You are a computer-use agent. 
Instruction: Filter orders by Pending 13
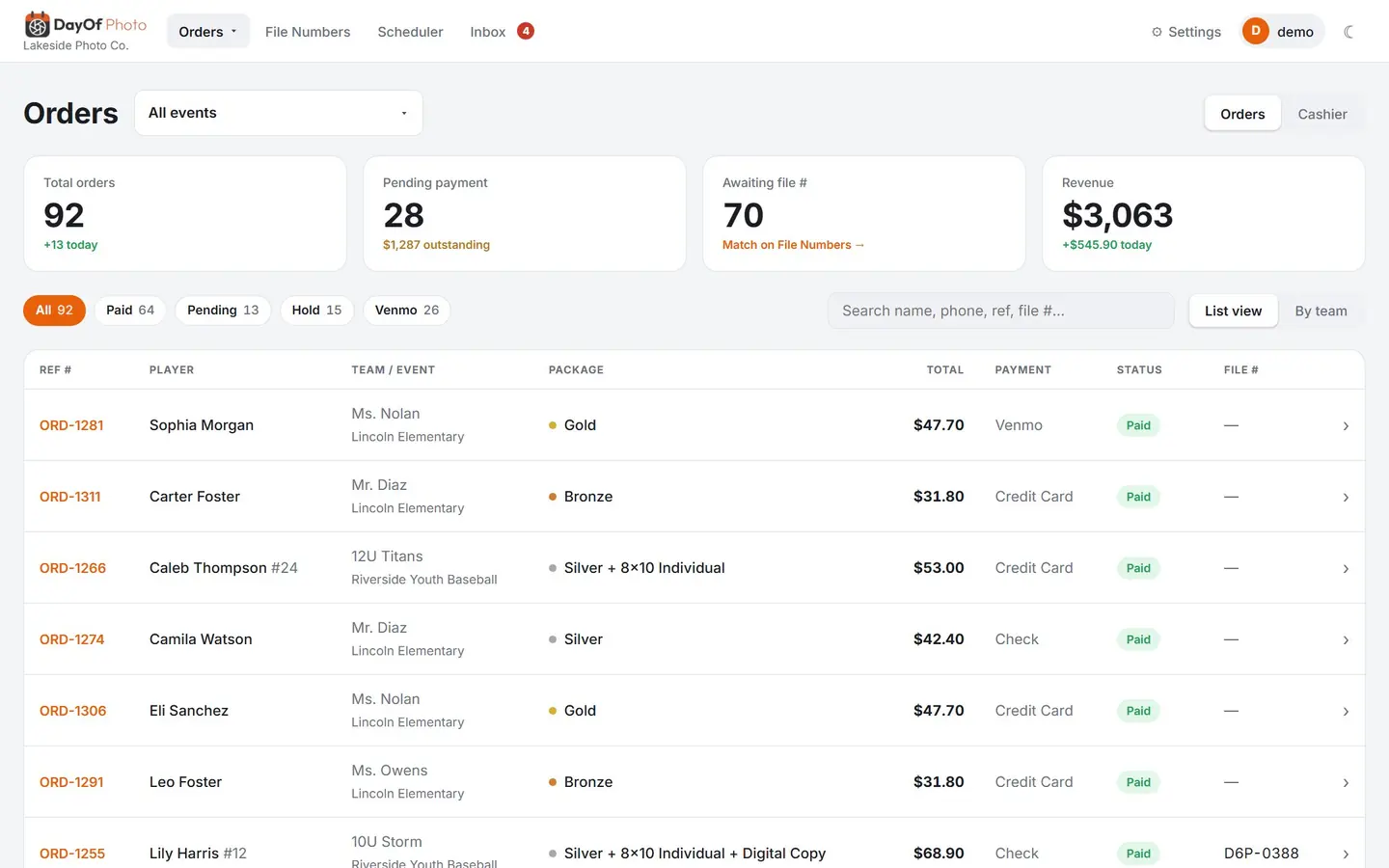tap(223, 310)
